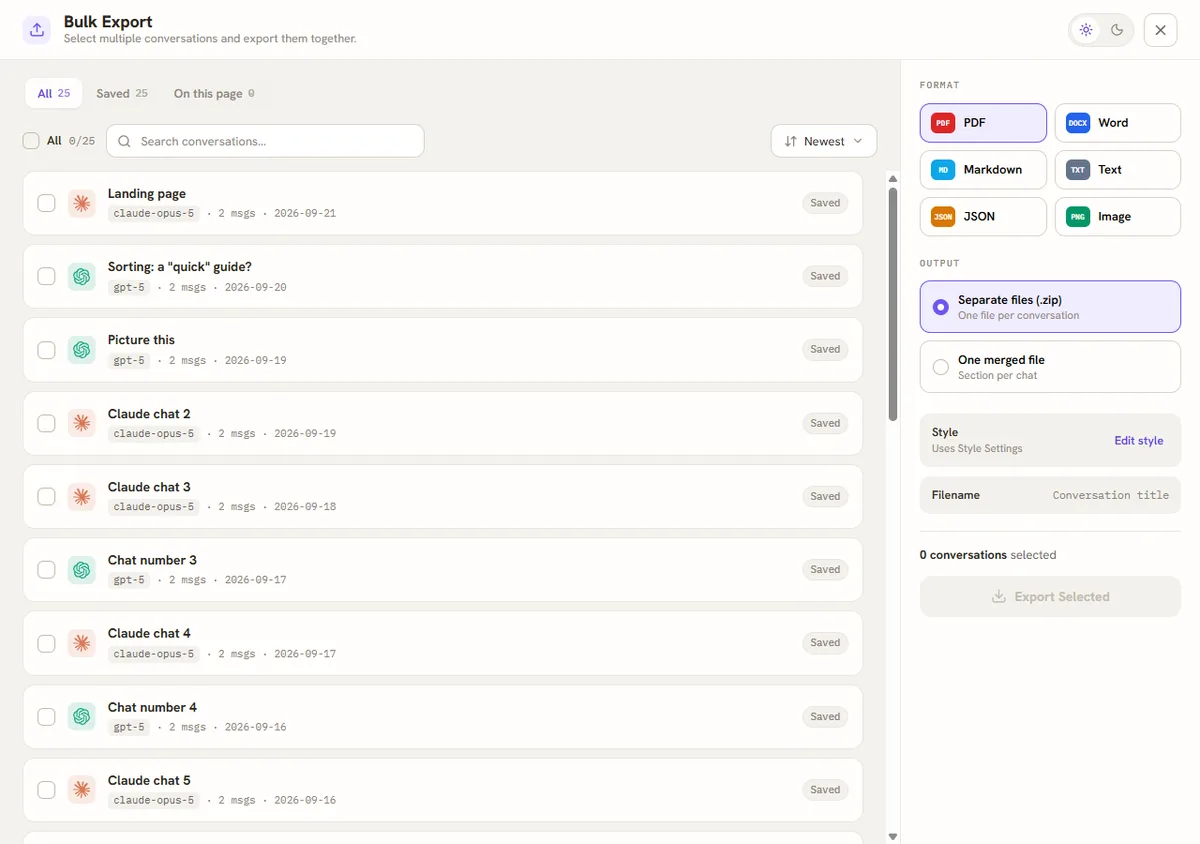Click GPT icon on Chat number 3 row
The height and width of the screenshot is (844, 1200).
click(82, 569)
